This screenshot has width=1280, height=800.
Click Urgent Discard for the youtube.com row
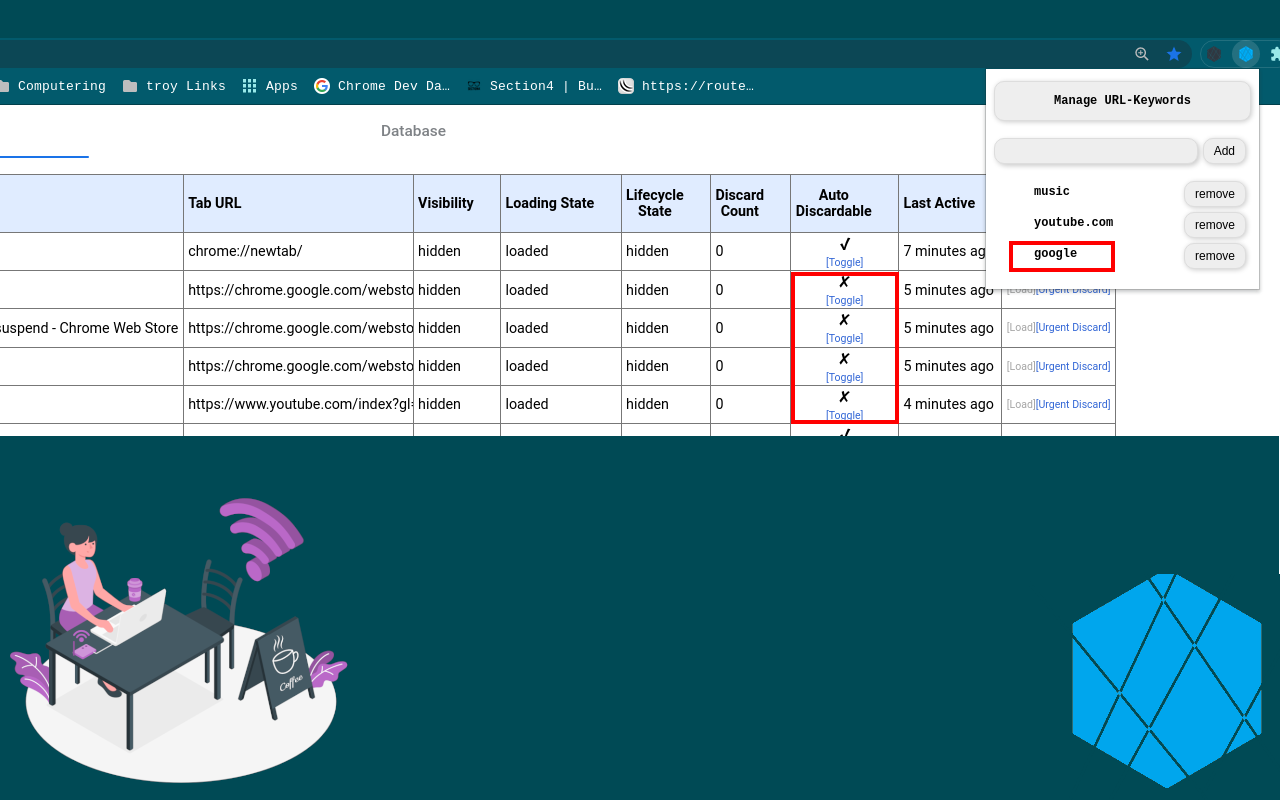1073,404
